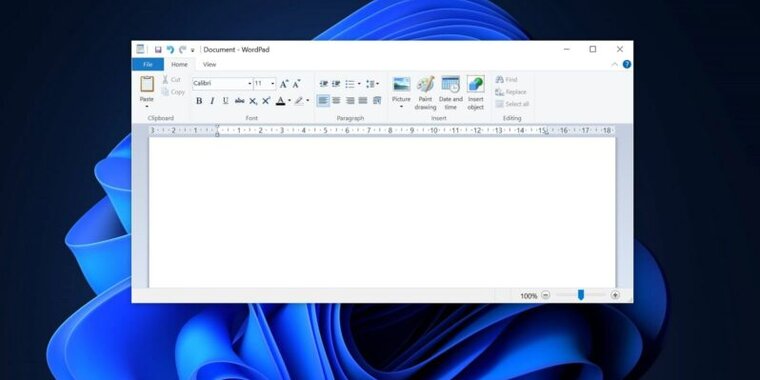Open the list style dropdown arrow
The height and width of the screenshot is (380, 760).
tap(359, 84)
